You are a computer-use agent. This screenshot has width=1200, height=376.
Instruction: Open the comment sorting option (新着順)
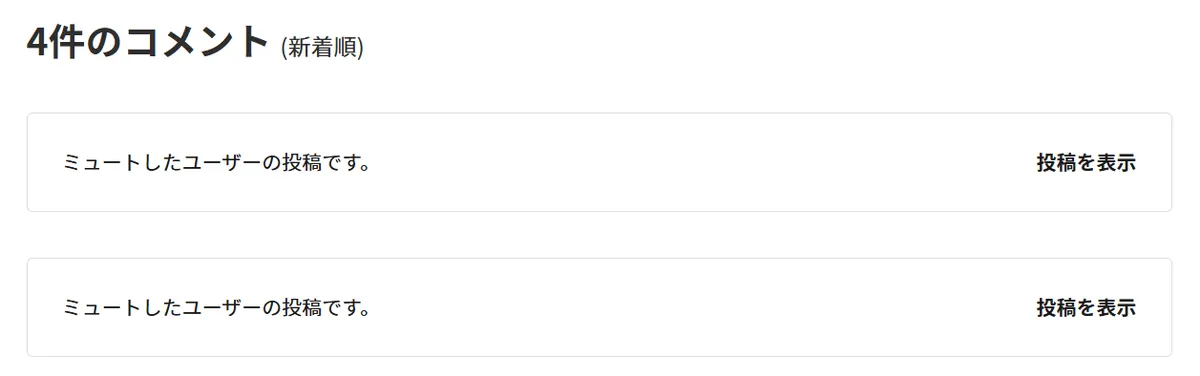pyautogui.click(x=322, y=47)
